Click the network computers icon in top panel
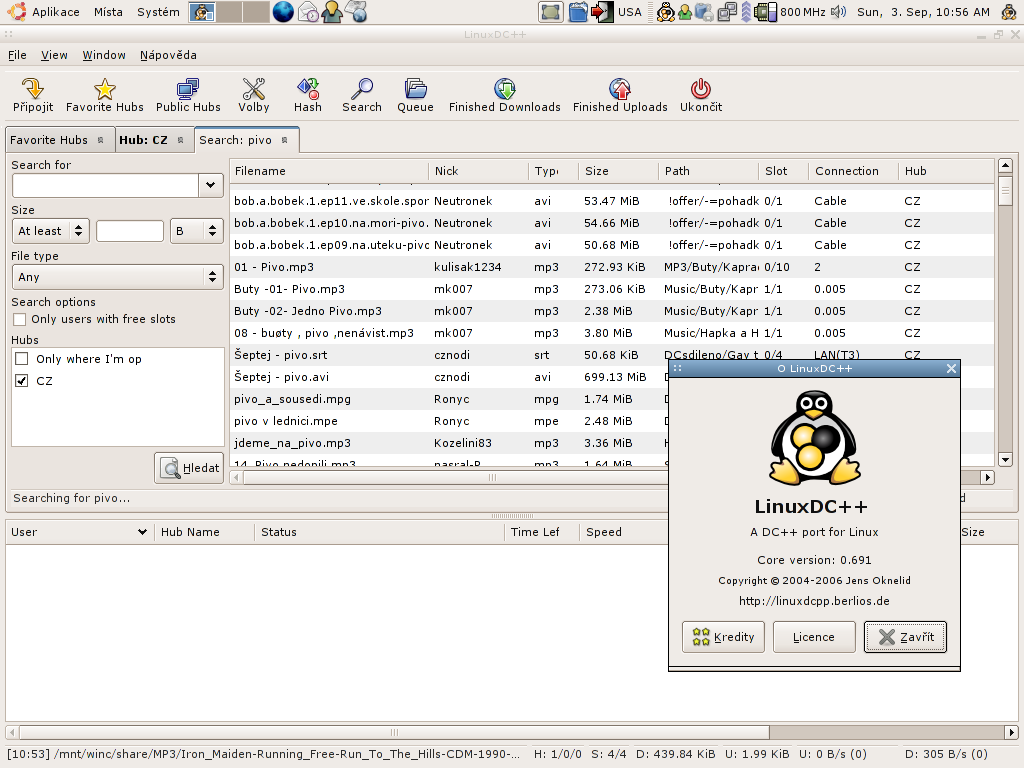This screenshot has height=768, width=1024. coord(727,12)
